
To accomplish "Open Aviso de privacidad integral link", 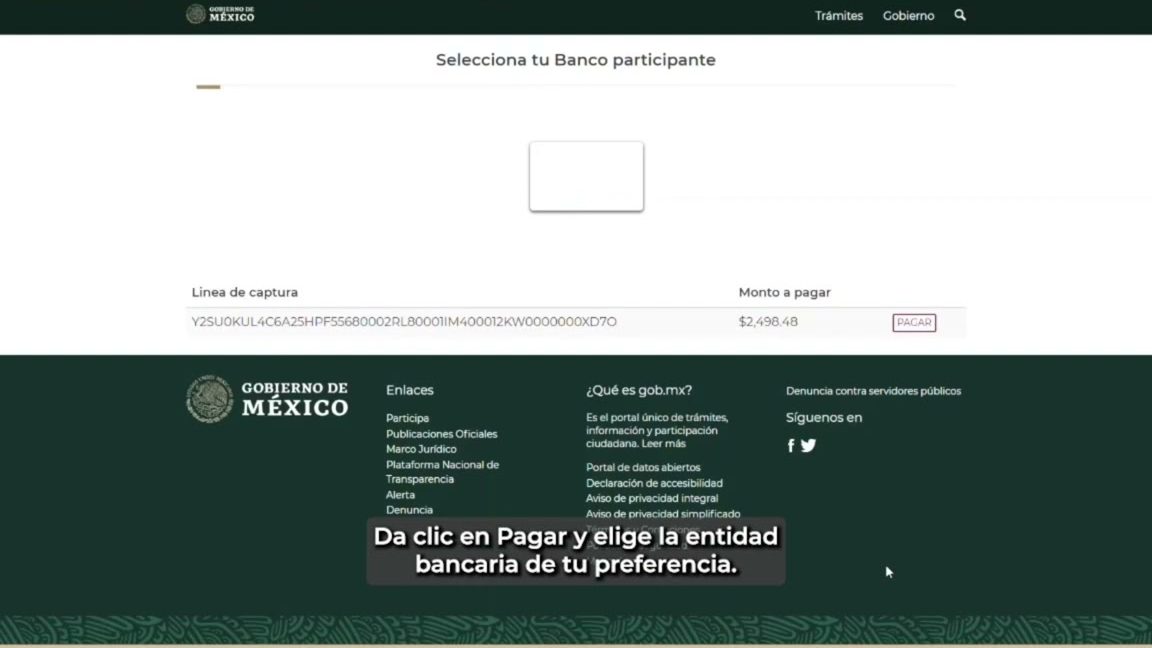I will point(652,498).
